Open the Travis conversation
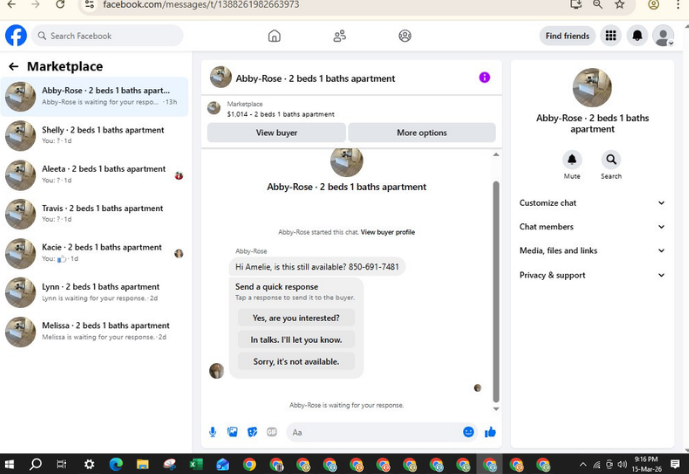Screen dimensions: 689x474 (x=94, y=213)
